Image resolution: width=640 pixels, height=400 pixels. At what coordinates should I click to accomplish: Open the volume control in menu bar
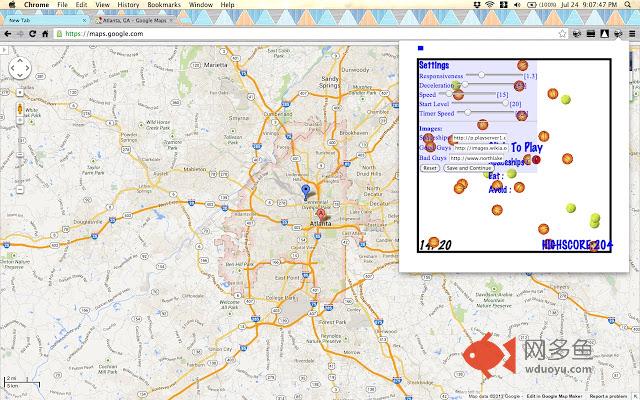point(518,4)
